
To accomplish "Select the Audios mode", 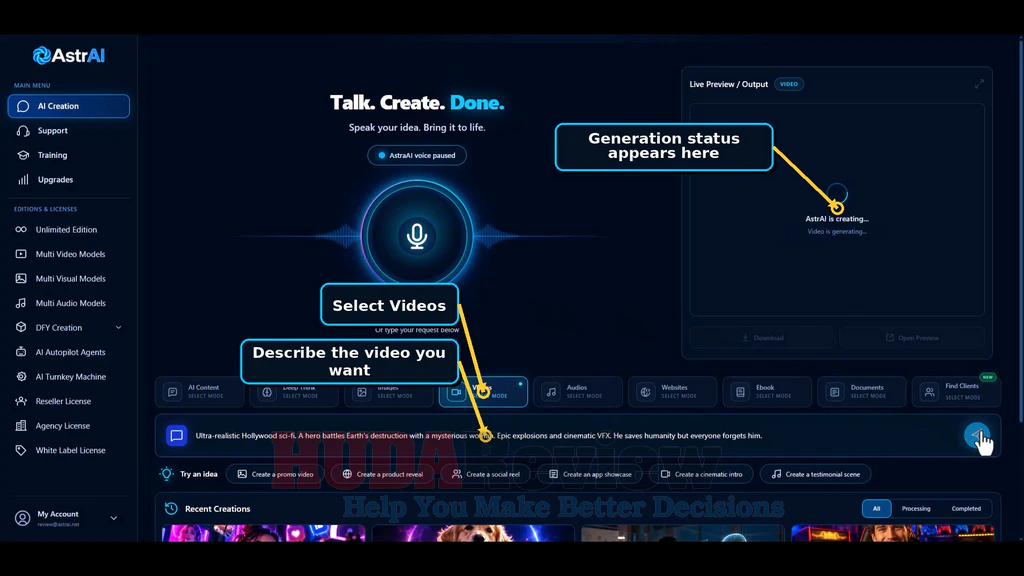I will tap(578, 392).
